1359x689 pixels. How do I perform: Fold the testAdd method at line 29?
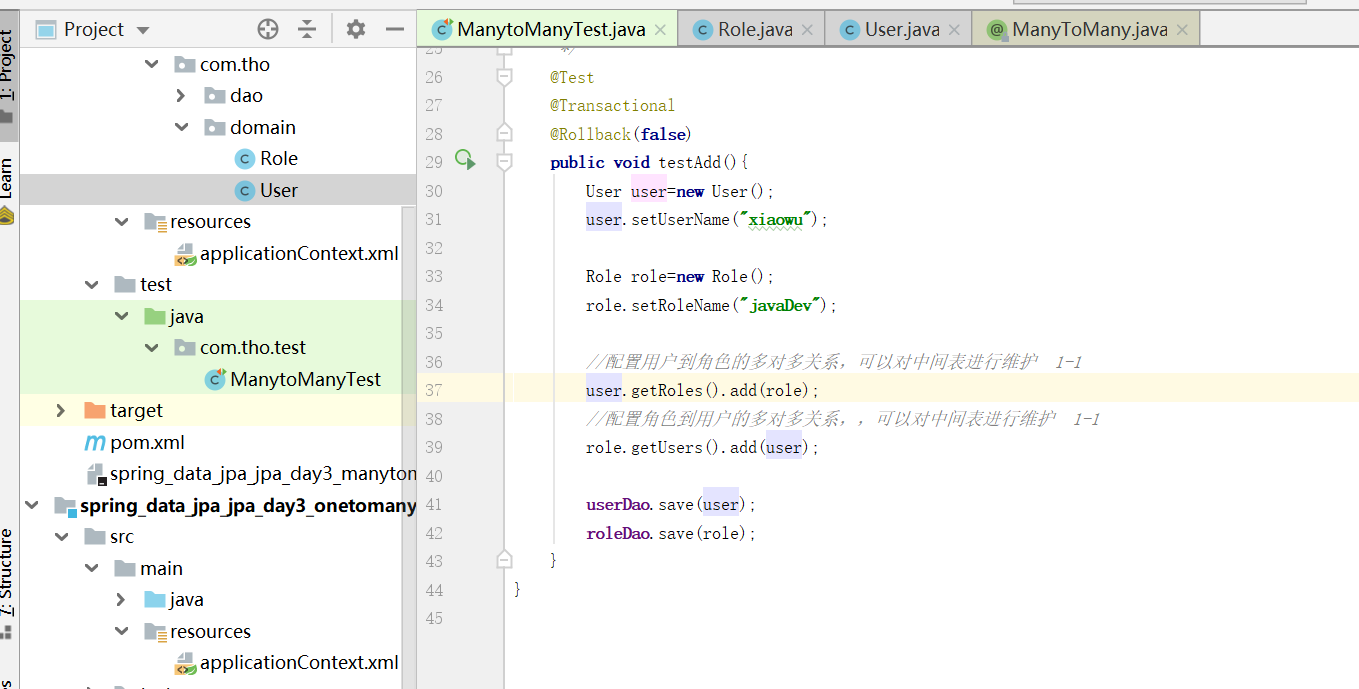point(504,161)
